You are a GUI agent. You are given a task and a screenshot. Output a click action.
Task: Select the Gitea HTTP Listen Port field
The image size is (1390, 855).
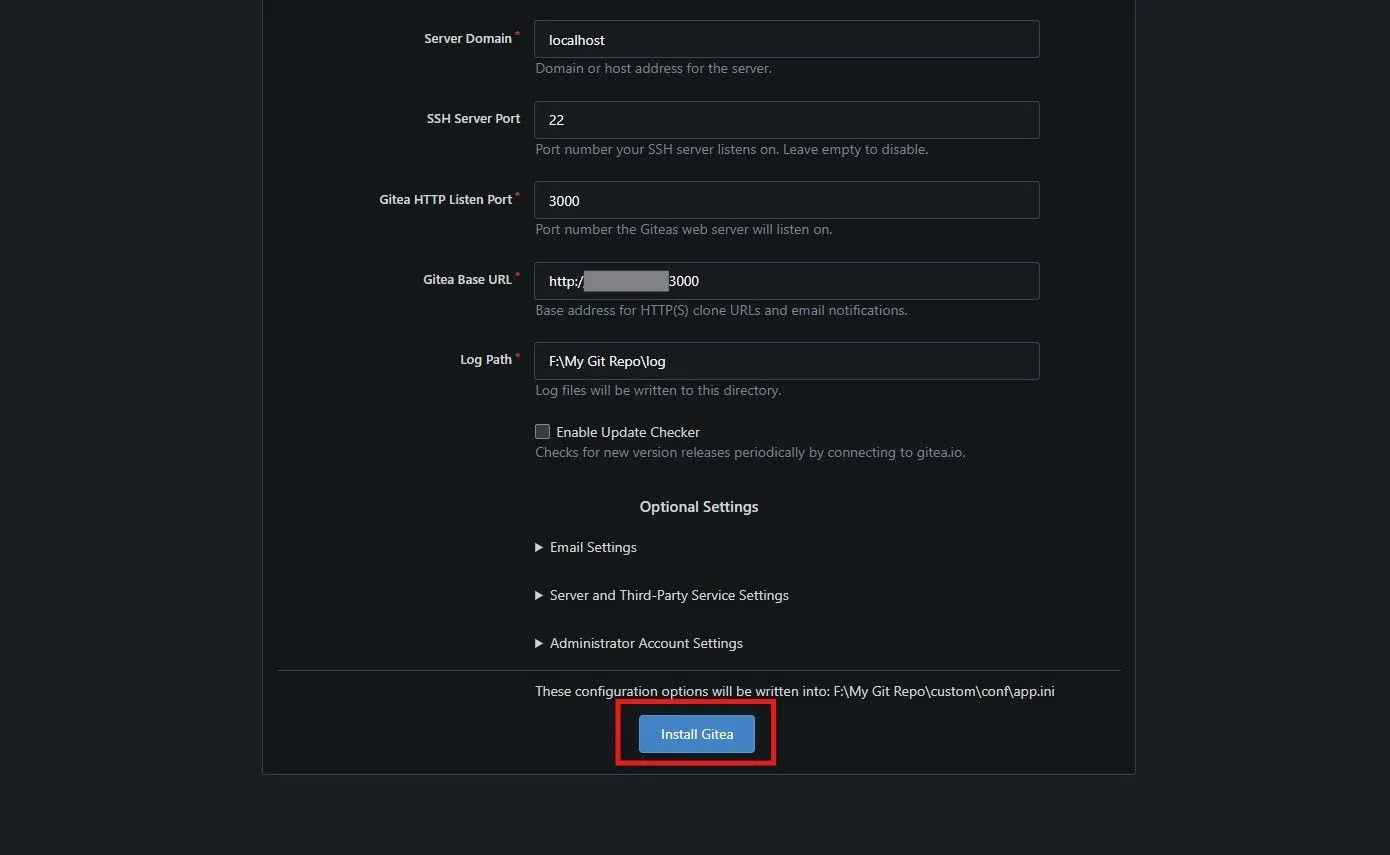tap(787, 200)
